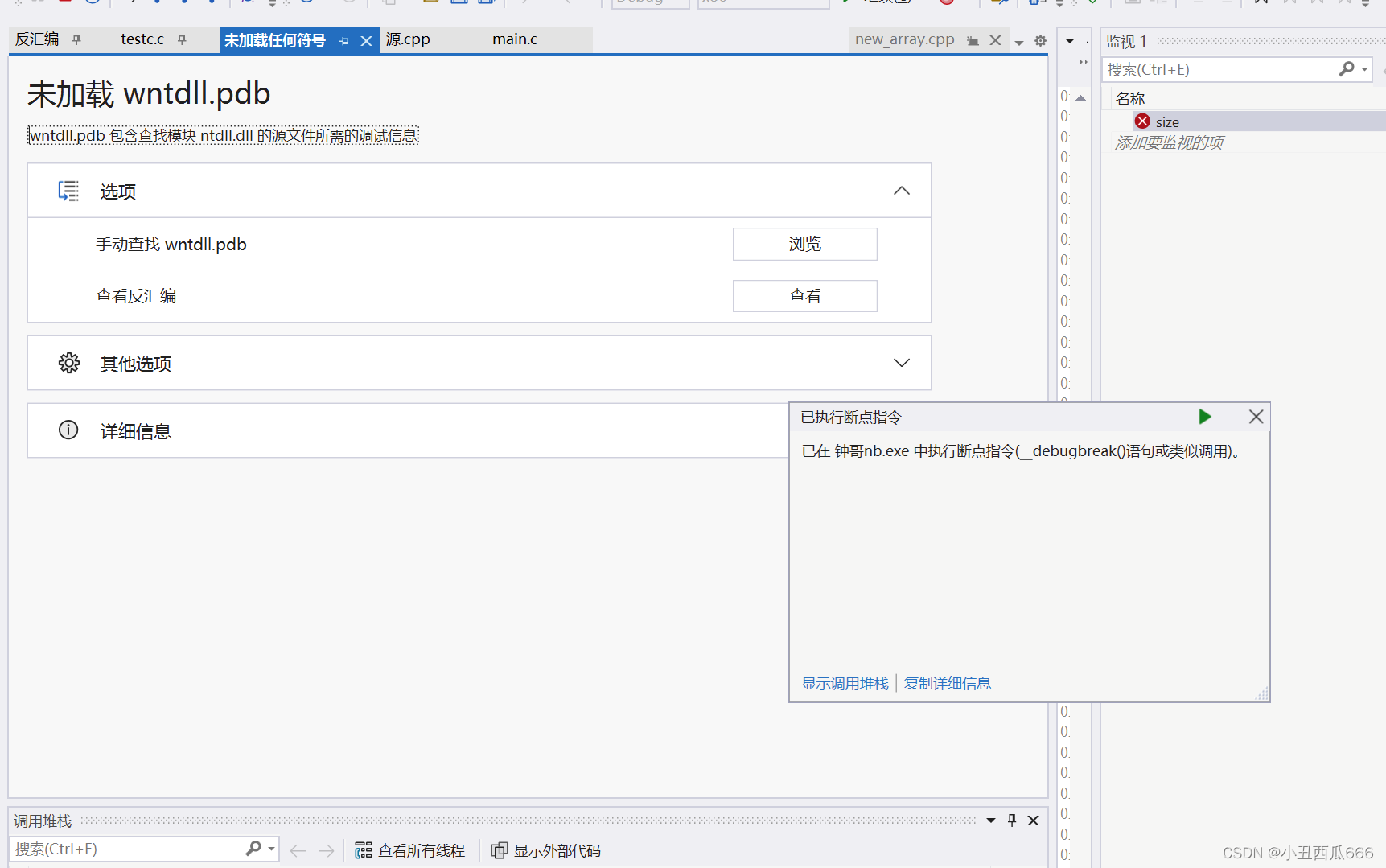The height and width of the screenshot is (868, 1386).
Task: Click the 复制详细信息 link
Action: [x=947, y=683]
